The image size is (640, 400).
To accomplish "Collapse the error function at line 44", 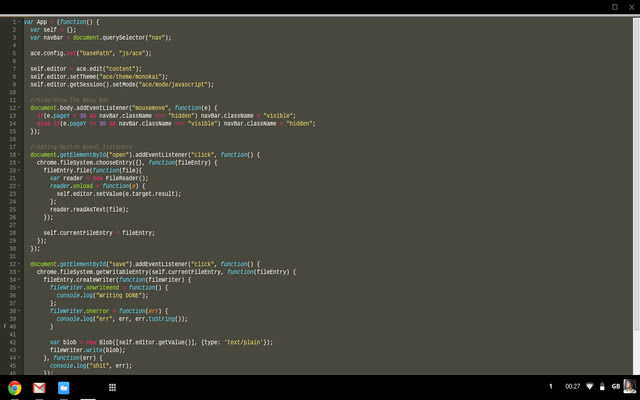I will [x=19, y=358].
